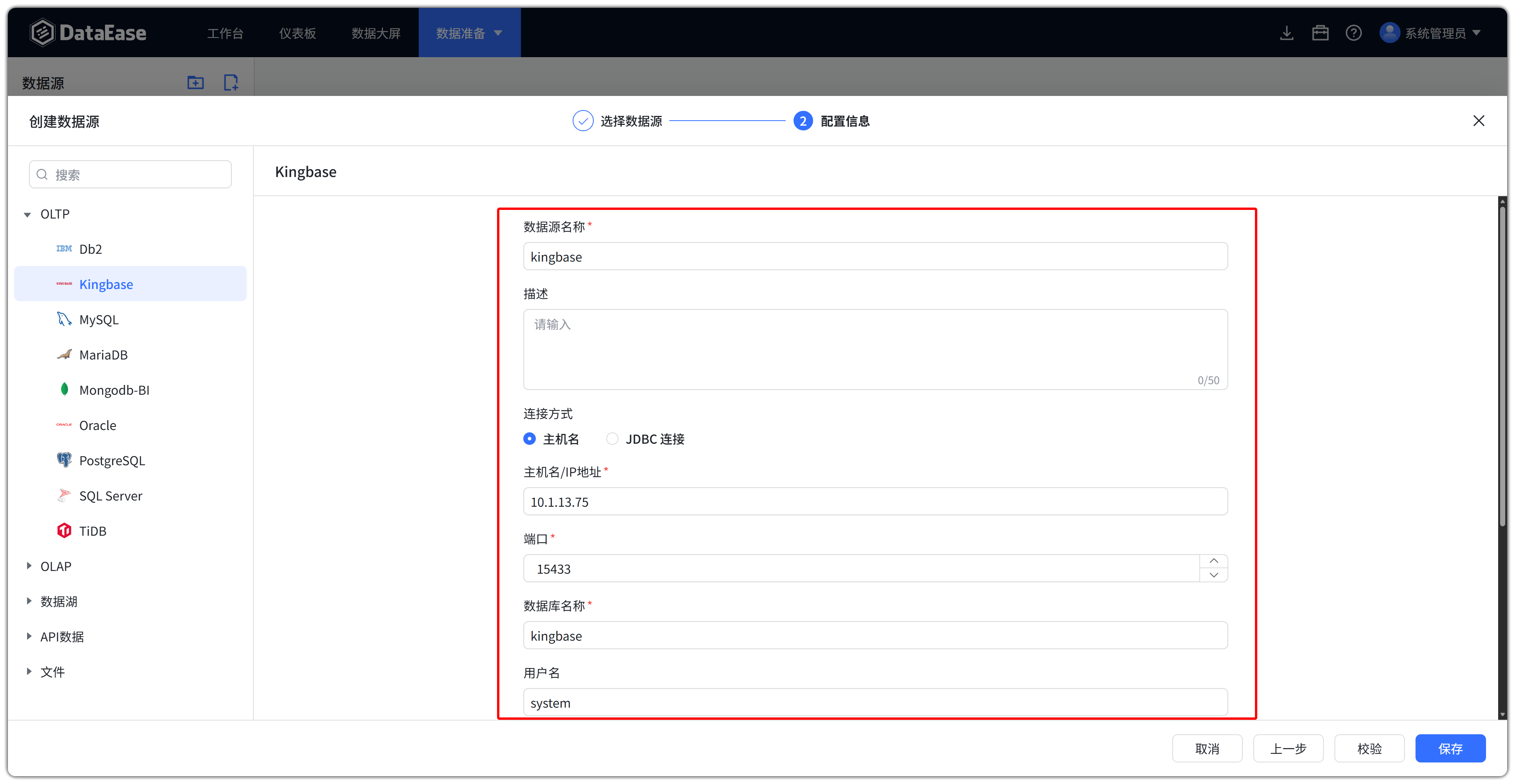The width and height of the screenshot is (1515, 784).
Task: Select MariaDB in the data source list
Action: click(x=130, y=355)
